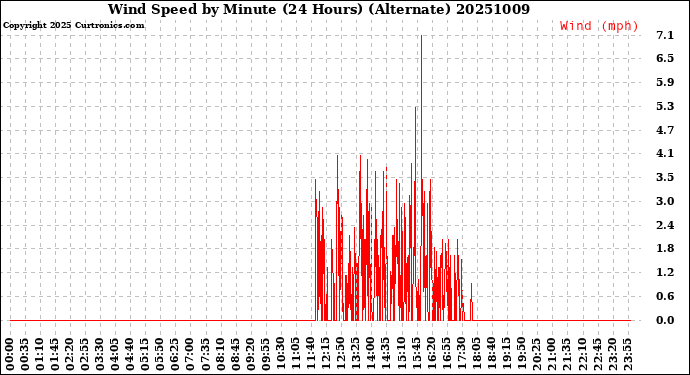Screen dimensions: 690x375
Task: Click the 1.2 y-axis label
Action: pyautogui.click(x=665, y=272)
